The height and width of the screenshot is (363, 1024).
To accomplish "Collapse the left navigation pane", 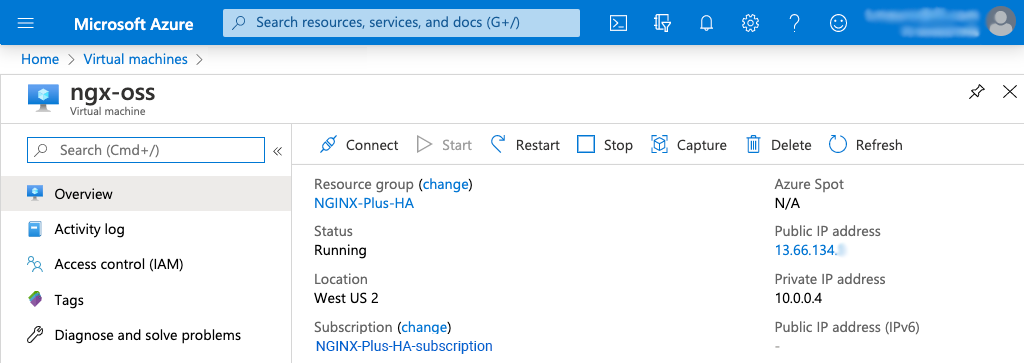I will point(278,151).
